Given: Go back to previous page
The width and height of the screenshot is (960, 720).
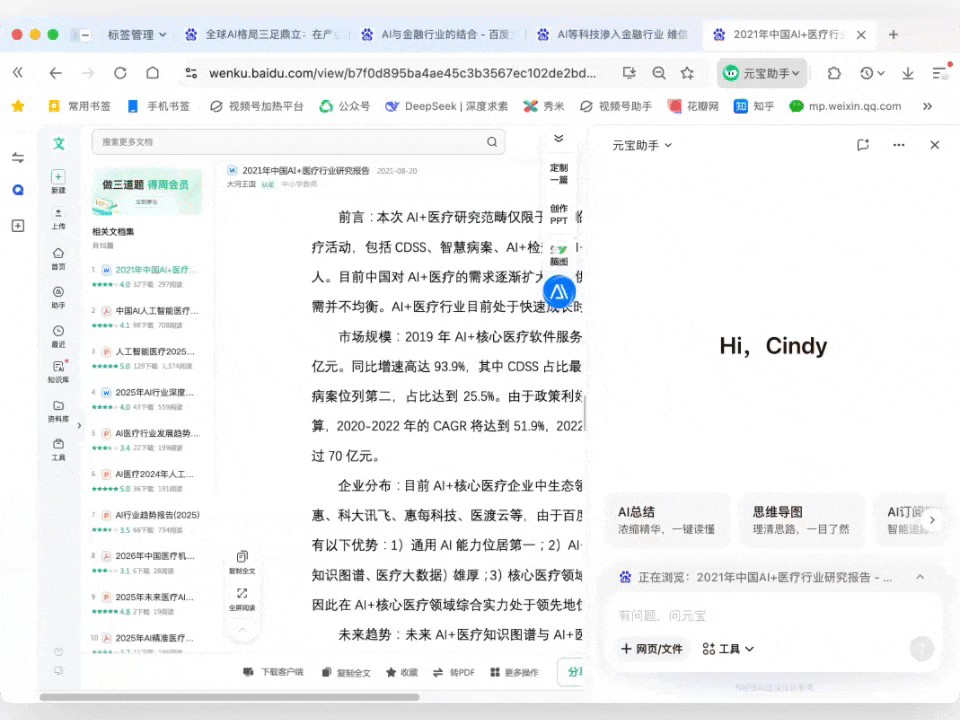Looking at the screenshot, I should coord(56,73).
